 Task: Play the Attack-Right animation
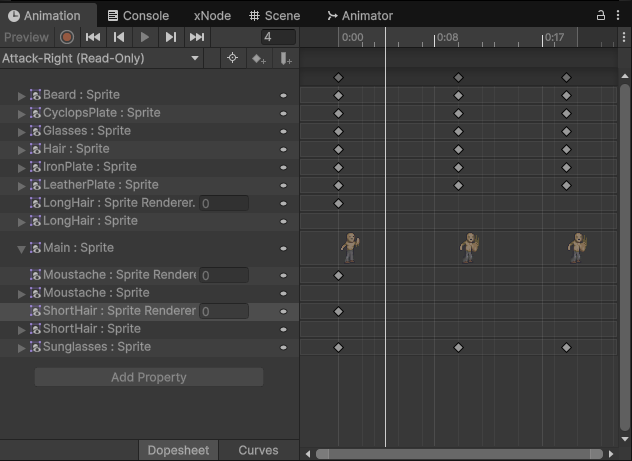pyautogui.click(x=145, y=37)
